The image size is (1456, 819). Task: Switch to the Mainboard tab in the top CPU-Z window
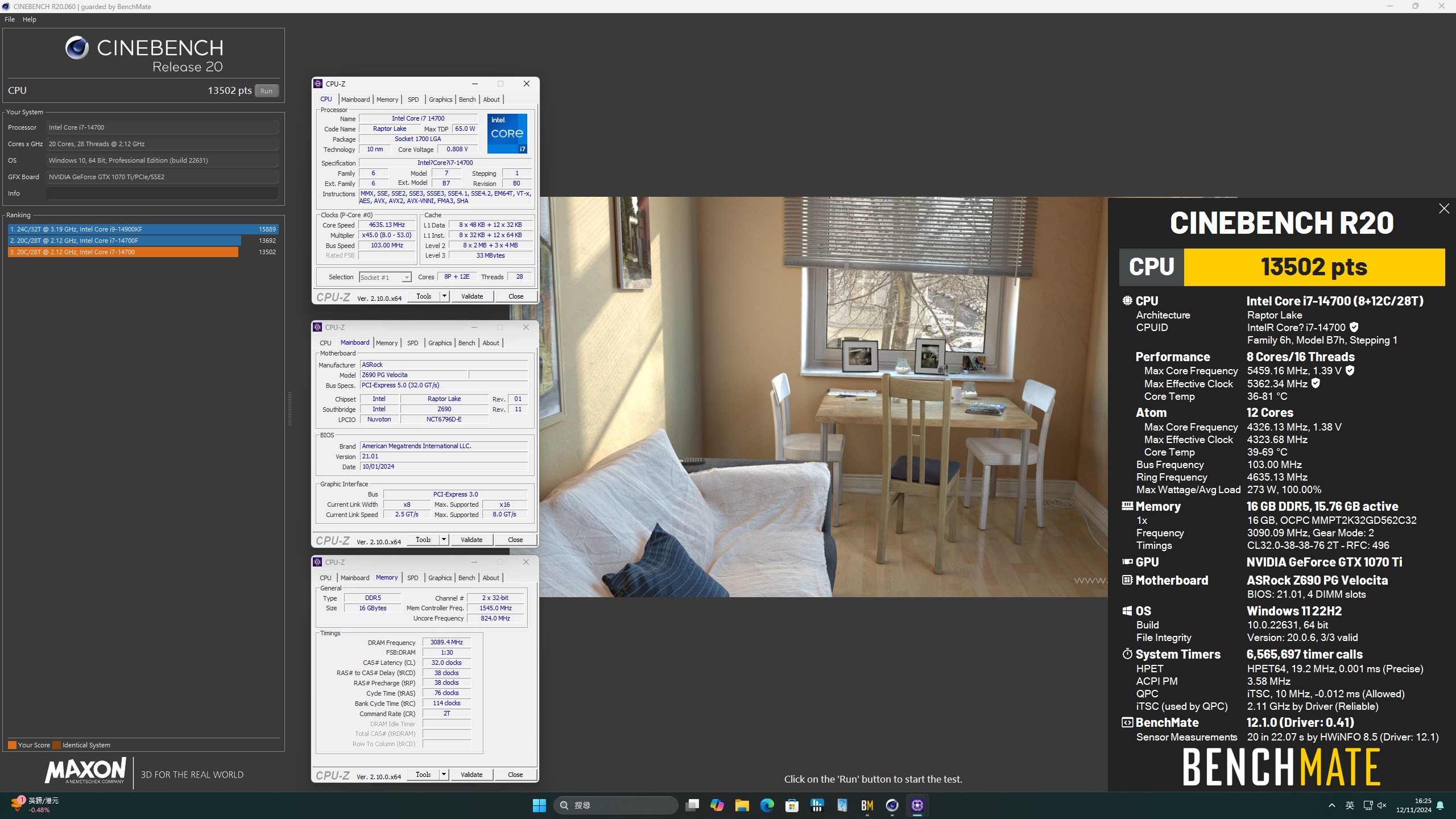point(355,100)
